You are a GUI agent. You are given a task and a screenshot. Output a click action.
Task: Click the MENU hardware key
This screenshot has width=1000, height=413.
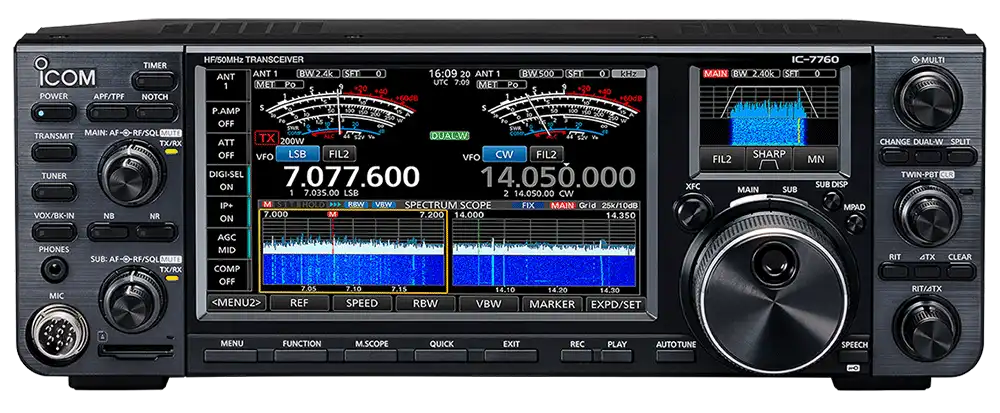click(231, 355)
